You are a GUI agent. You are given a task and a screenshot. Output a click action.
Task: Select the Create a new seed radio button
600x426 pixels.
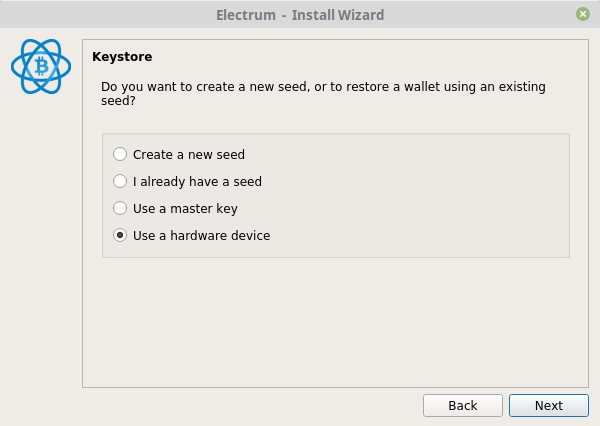(120, 154)
